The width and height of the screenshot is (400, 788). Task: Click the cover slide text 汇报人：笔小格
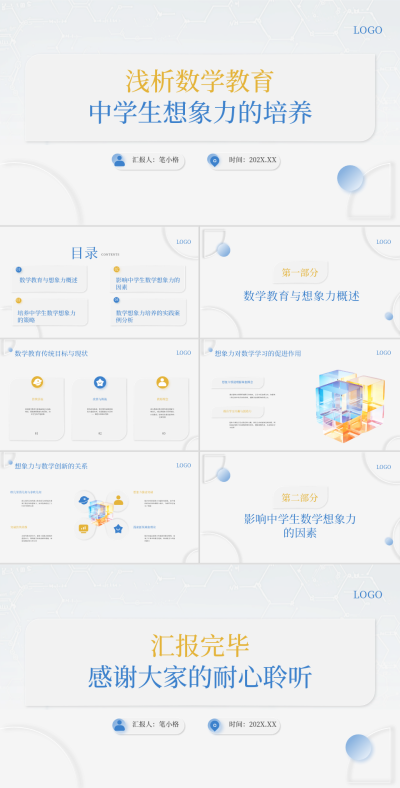155,160
